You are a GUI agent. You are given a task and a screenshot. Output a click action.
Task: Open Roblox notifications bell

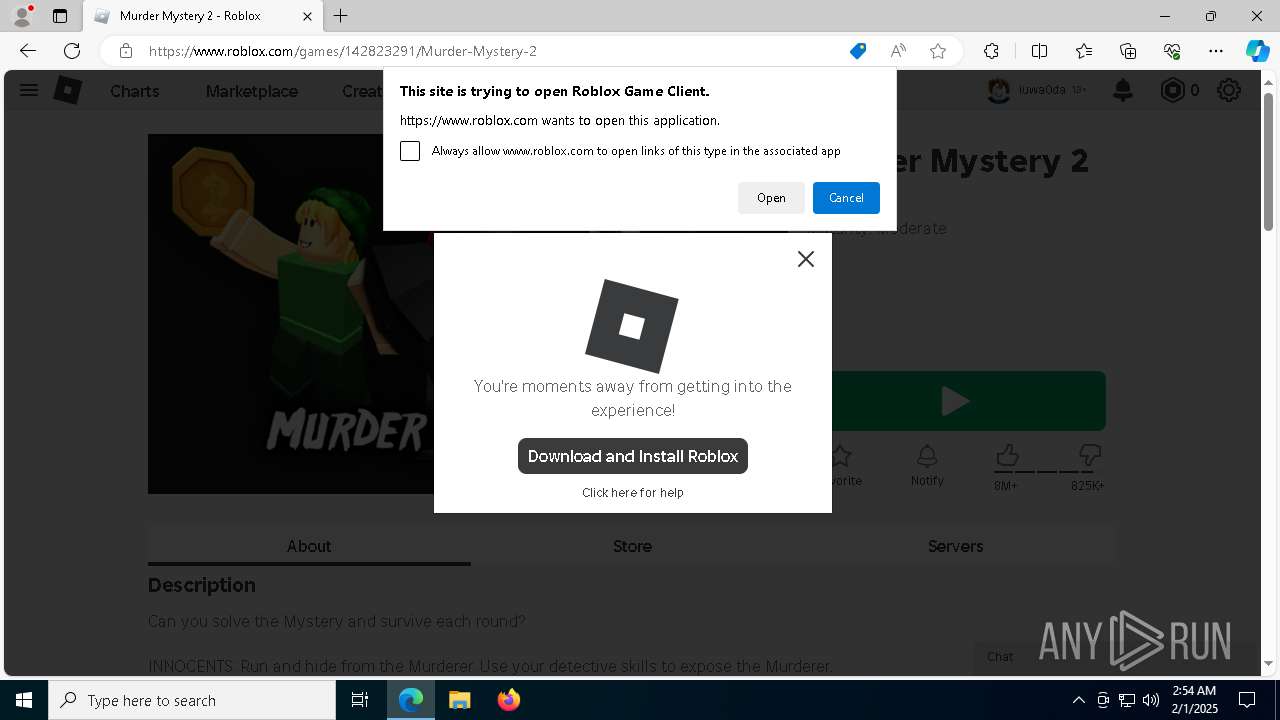(1123, 91)
